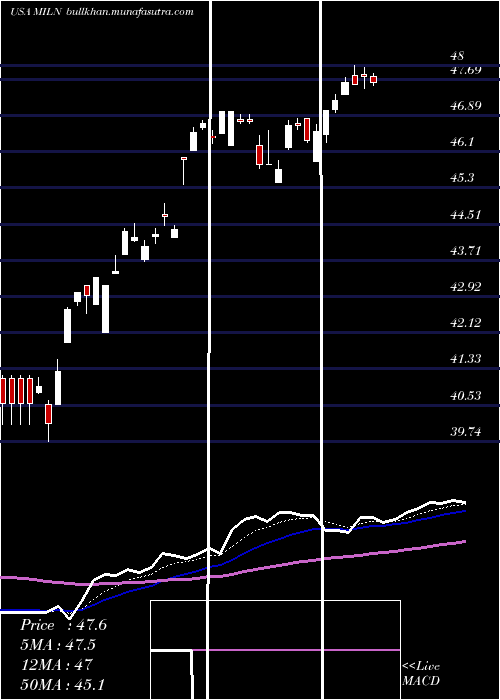
Task: Open the bullkhan.munafasutra.com watermark link
Action: click(x=130, y=12)
